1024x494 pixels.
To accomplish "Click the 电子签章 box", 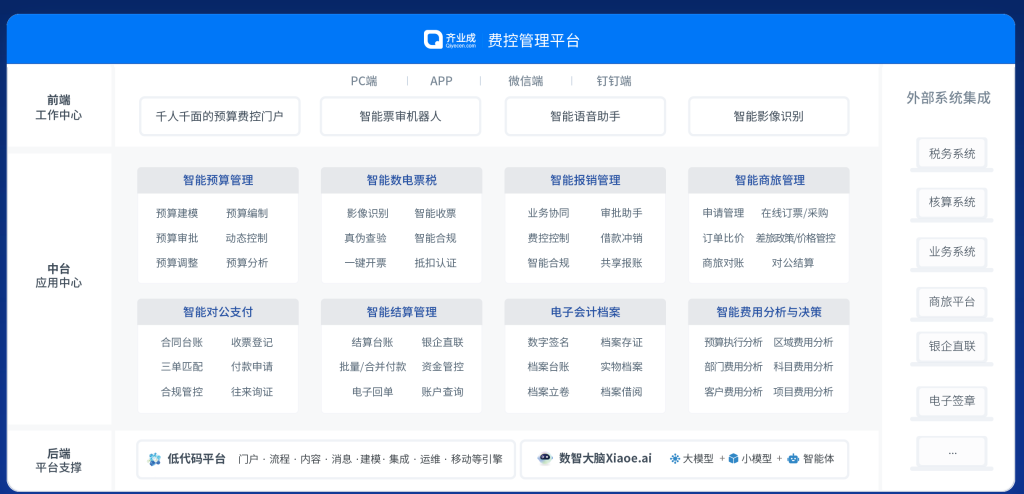I will (951, 401).
